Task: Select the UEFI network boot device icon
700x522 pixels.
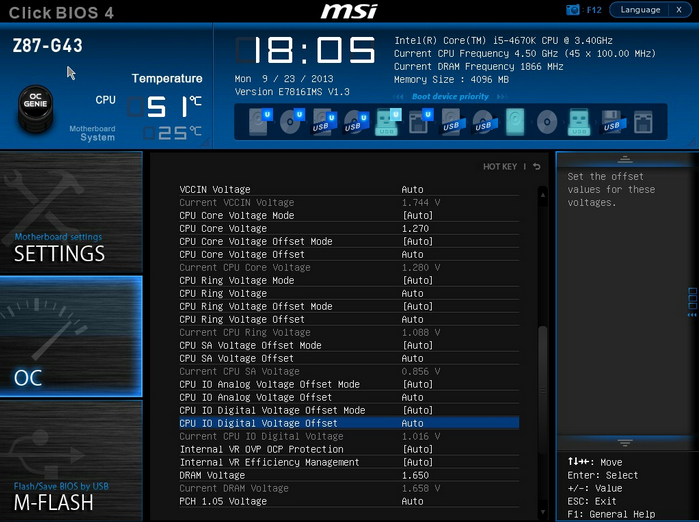Action: click(420, 121)
